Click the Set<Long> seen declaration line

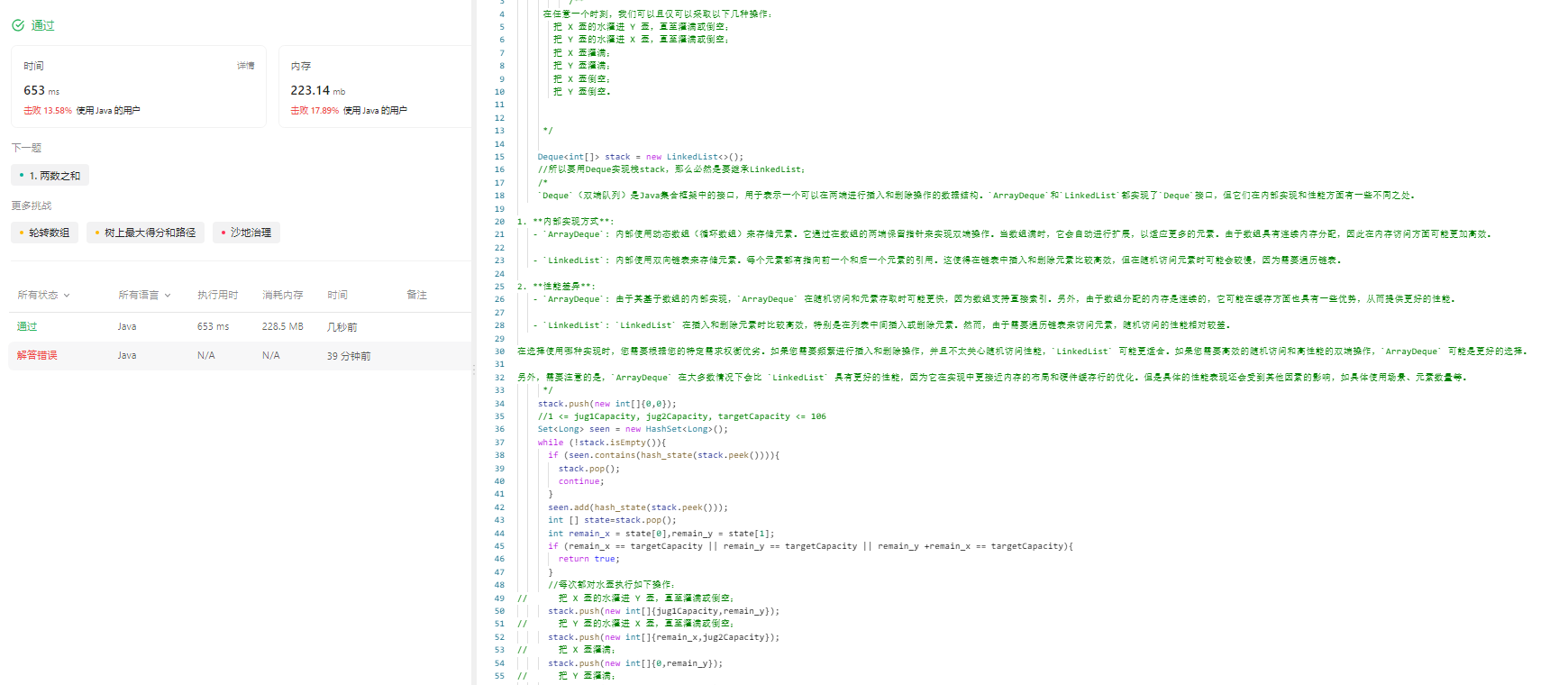pyautogui.click(x=633, y=429)
